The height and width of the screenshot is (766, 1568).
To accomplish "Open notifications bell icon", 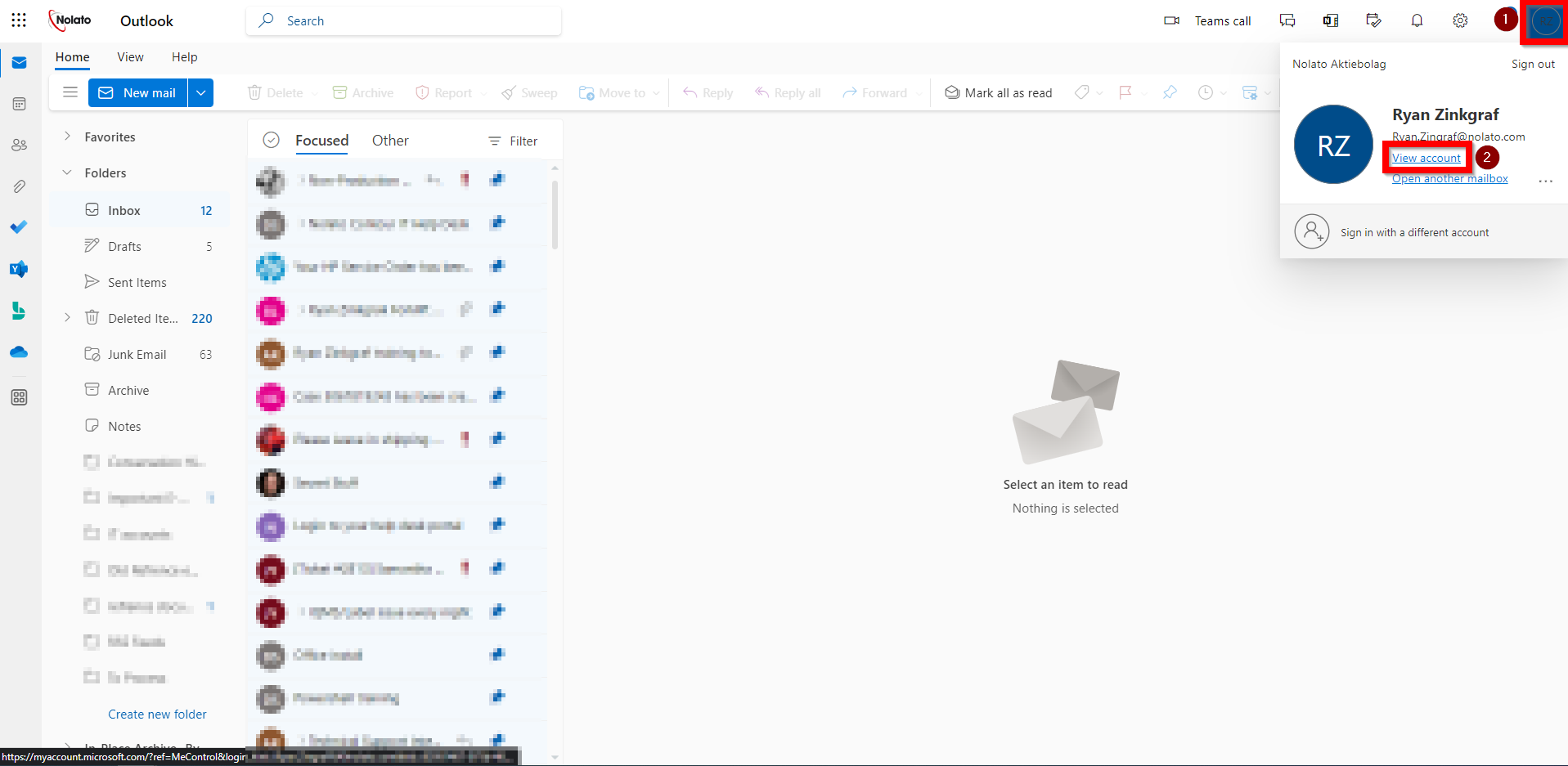I will pos(1417,21).
